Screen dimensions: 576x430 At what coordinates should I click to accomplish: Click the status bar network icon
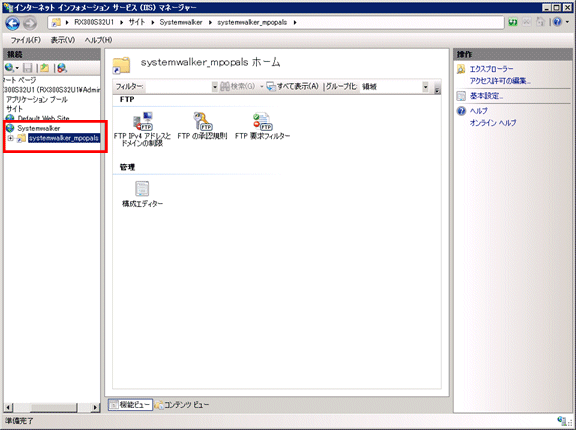tap(562, 421)
